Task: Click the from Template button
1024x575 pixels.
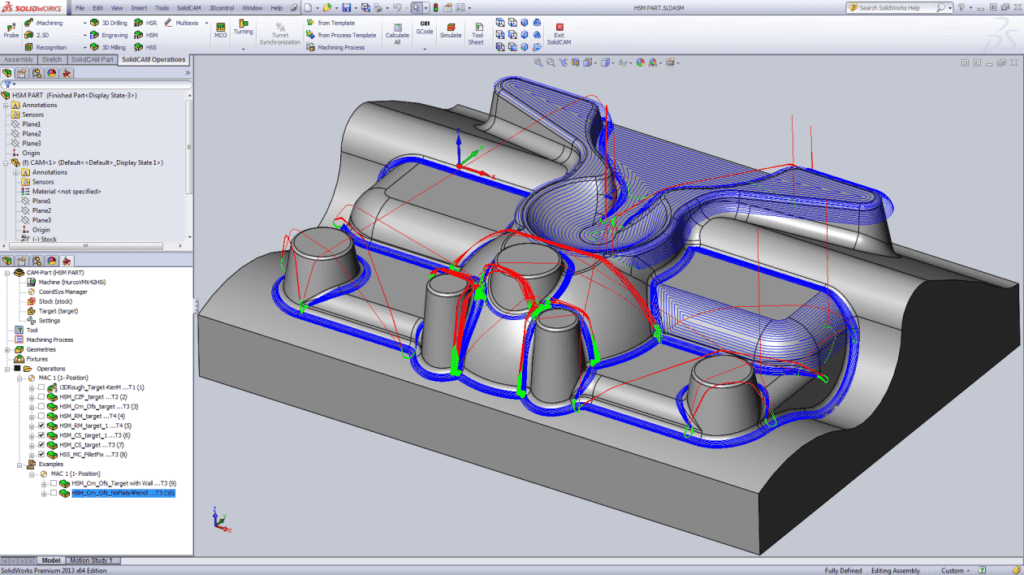Action: point(336,22)
